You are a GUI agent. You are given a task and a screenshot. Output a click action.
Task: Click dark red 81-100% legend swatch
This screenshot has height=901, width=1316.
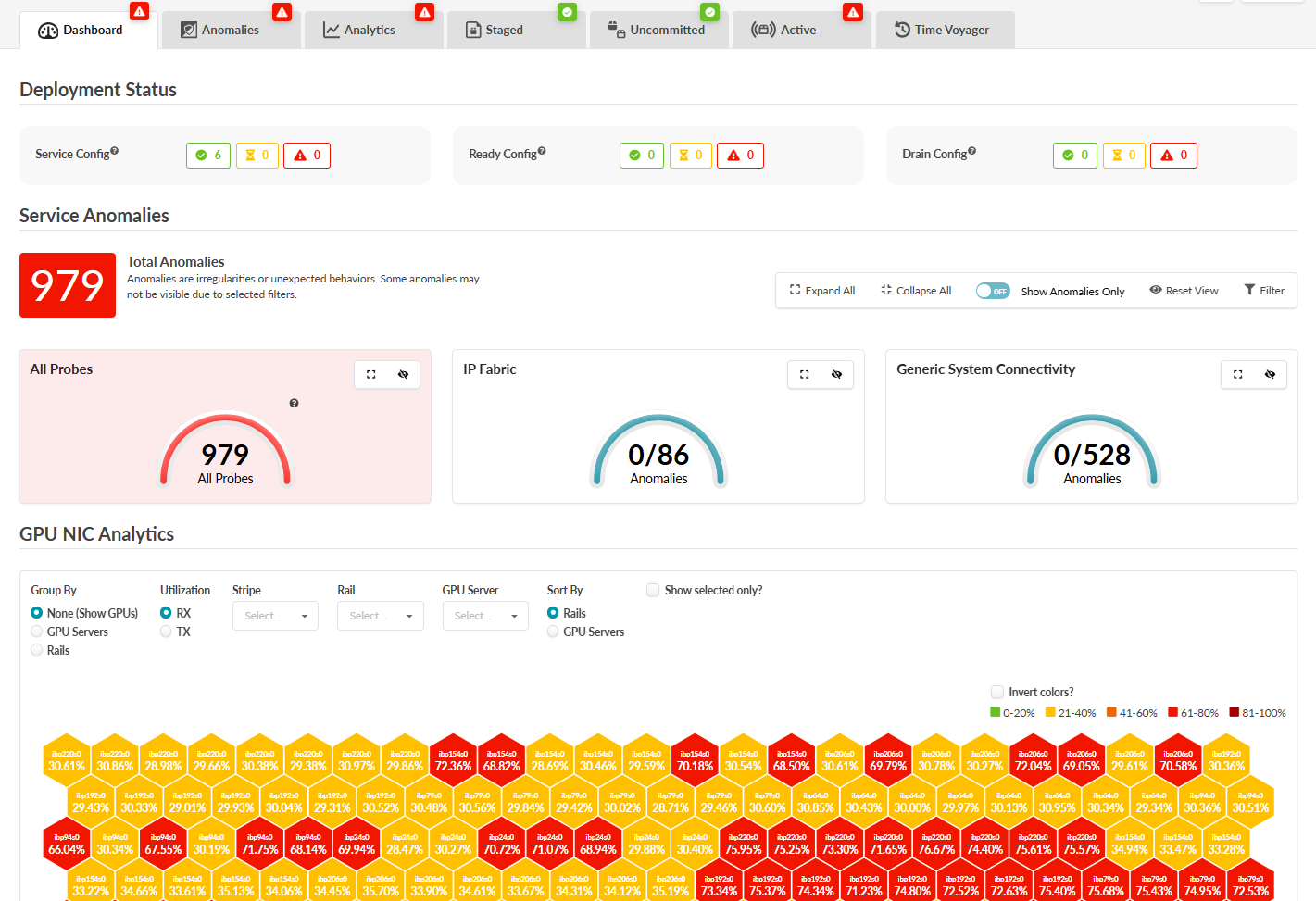click(x=1235, y=712)
